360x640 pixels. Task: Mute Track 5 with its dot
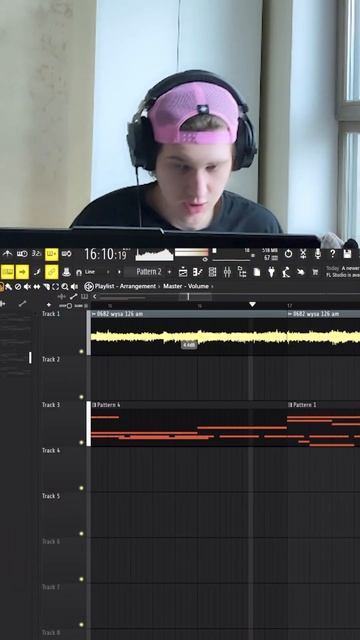(81, 533)
